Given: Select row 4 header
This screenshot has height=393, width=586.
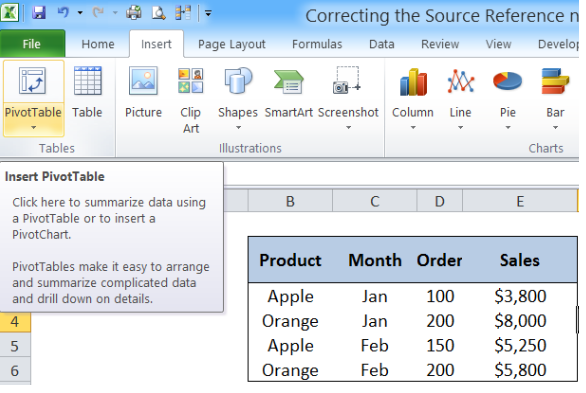Looking at the screenshot, I should (x=15, y=322).
